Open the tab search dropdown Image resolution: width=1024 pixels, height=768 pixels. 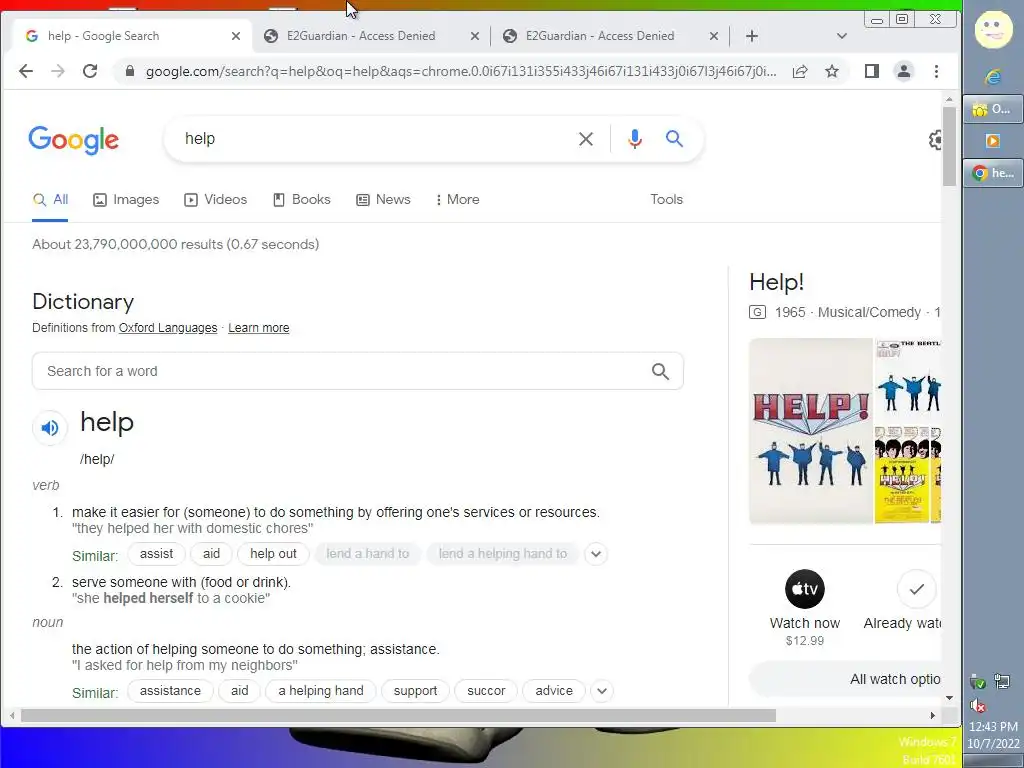pyautogui.click(x=842, y=36)
